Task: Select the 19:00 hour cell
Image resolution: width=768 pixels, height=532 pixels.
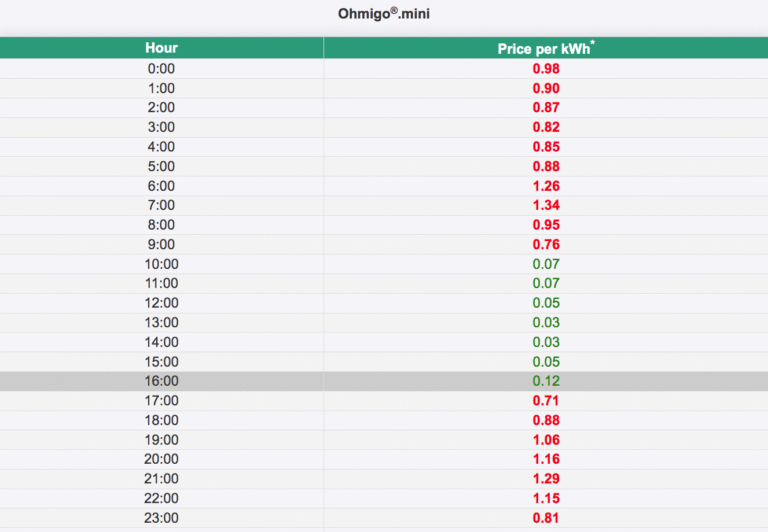Action: 161,440
